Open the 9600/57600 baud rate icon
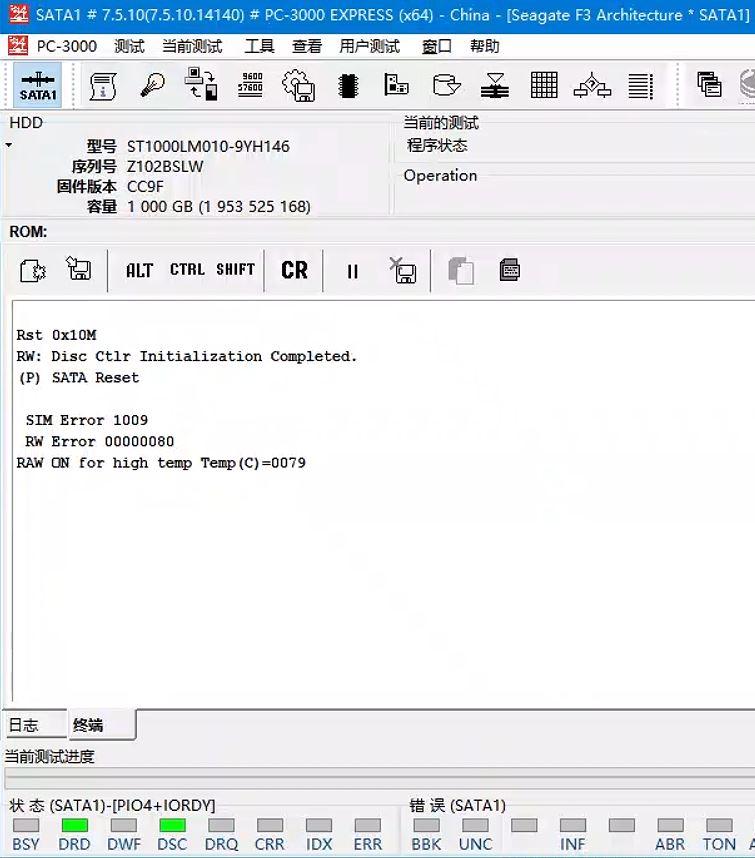The image size is (755, 858). point(251,85)
